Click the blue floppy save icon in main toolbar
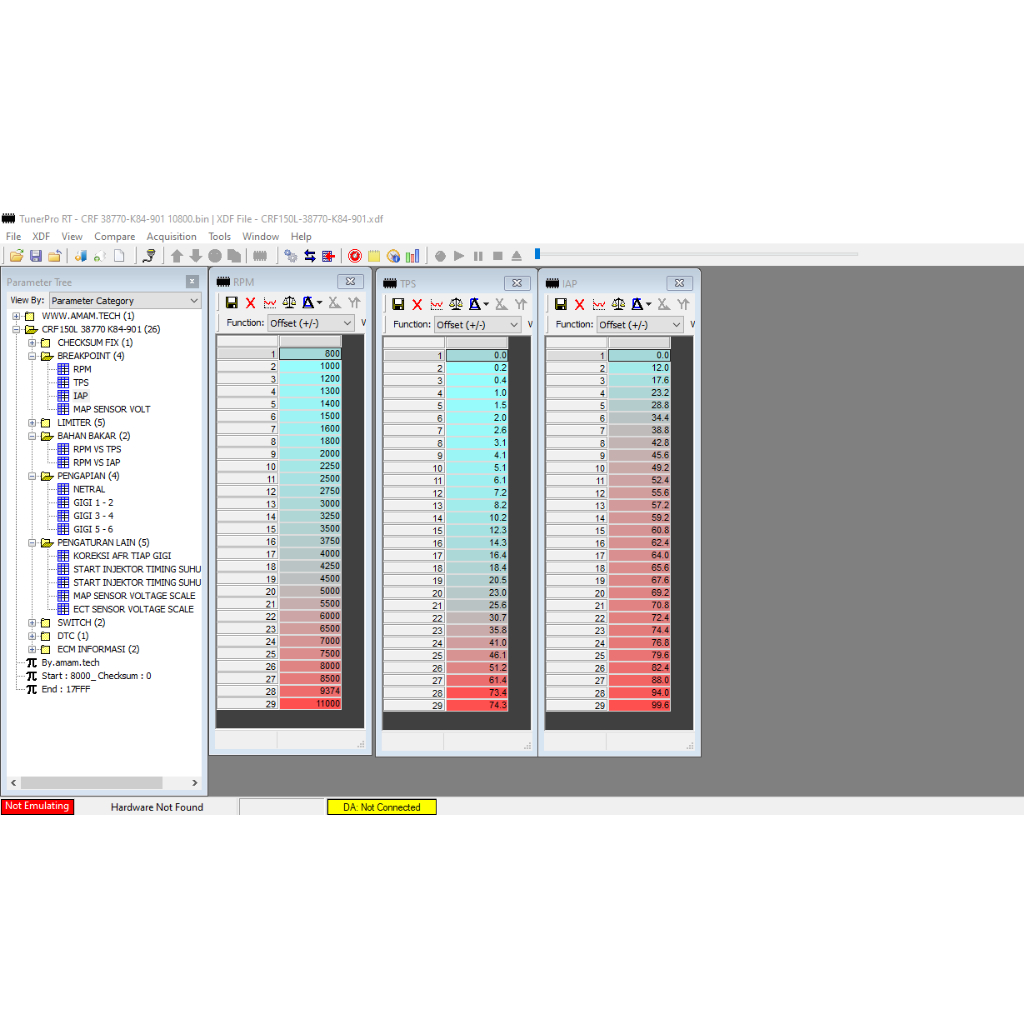The width and height of the screenshot is (1024, 1024). click(x=35, y=256)
